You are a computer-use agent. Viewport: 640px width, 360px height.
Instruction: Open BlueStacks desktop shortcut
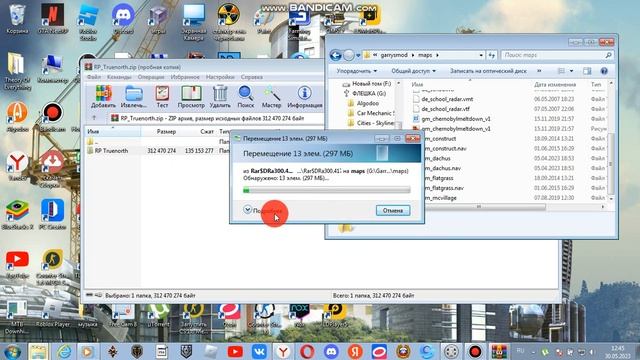[x=17, y=215]
